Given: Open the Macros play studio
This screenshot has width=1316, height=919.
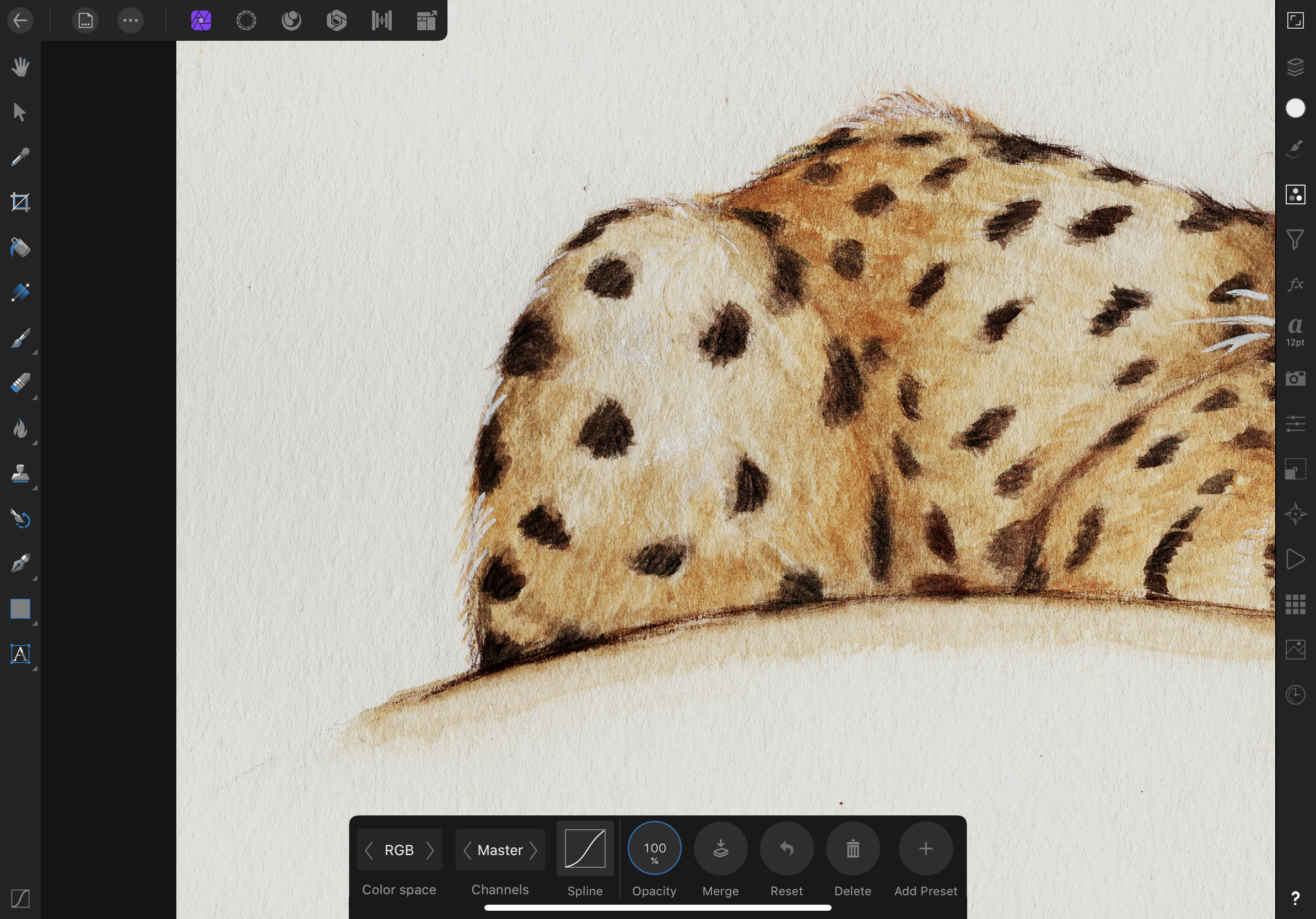Looking at the screenshot, I should coord(1296,559).
